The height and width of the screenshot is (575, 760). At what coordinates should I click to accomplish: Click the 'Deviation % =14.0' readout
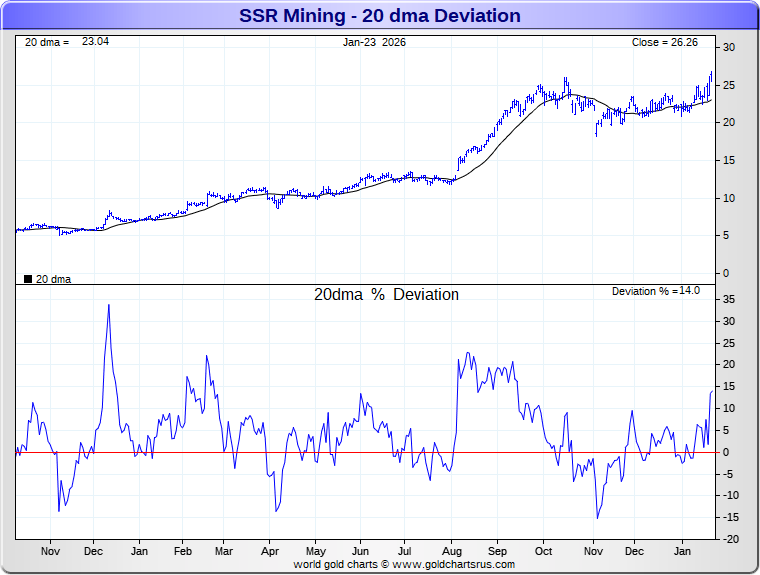tap(656, 291)
